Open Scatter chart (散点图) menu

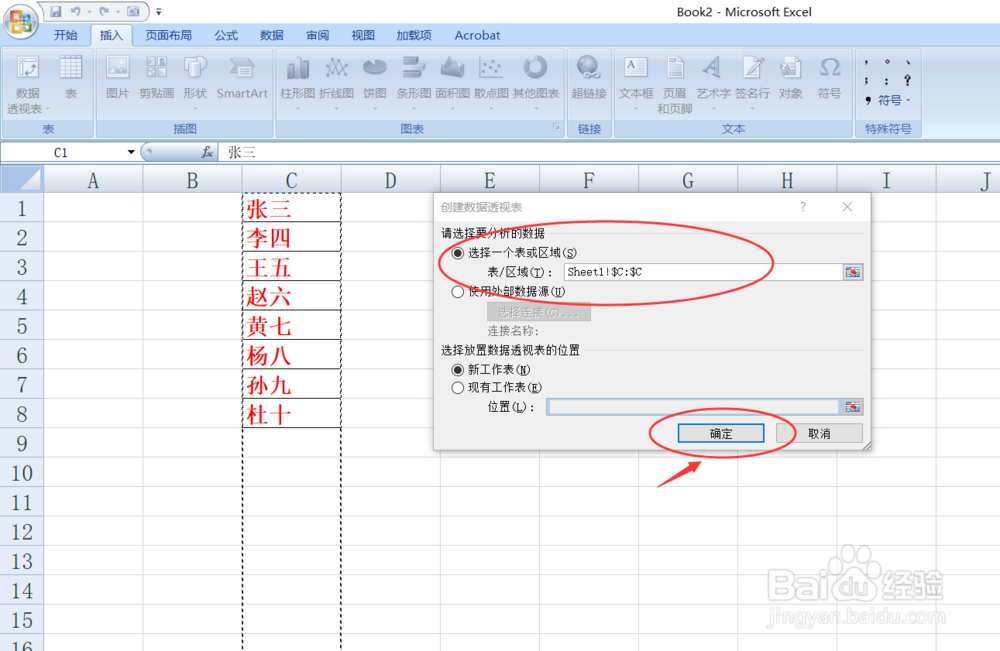coord(491,83)
